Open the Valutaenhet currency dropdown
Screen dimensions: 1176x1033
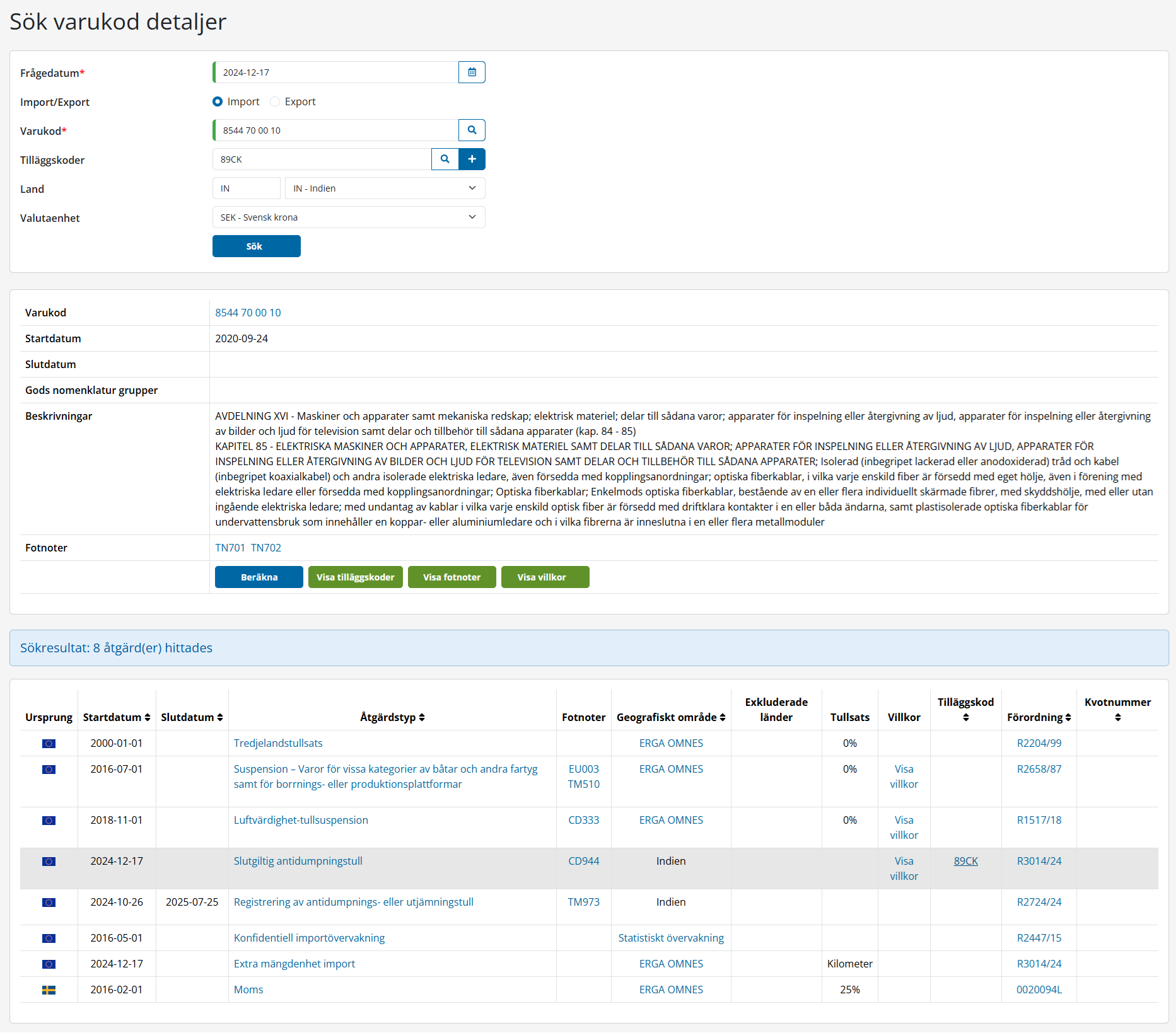tap(348, 217)
